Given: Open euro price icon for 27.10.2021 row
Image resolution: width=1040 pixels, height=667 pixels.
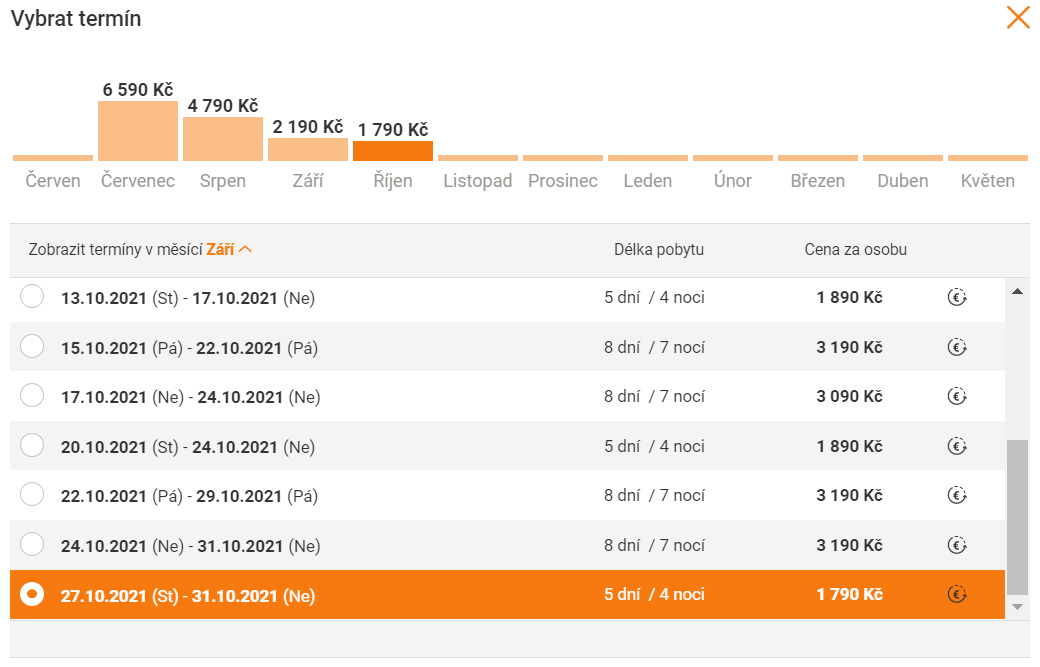Looking at the screenshot, I should pos(956,594).
